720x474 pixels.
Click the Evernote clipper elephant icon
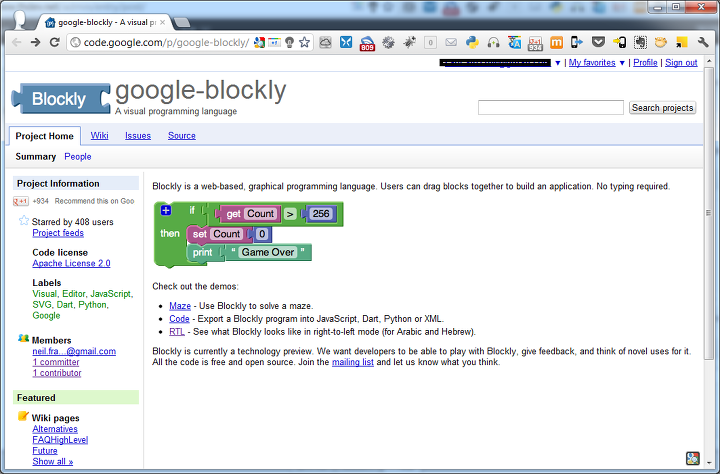(x=640, y=43)
